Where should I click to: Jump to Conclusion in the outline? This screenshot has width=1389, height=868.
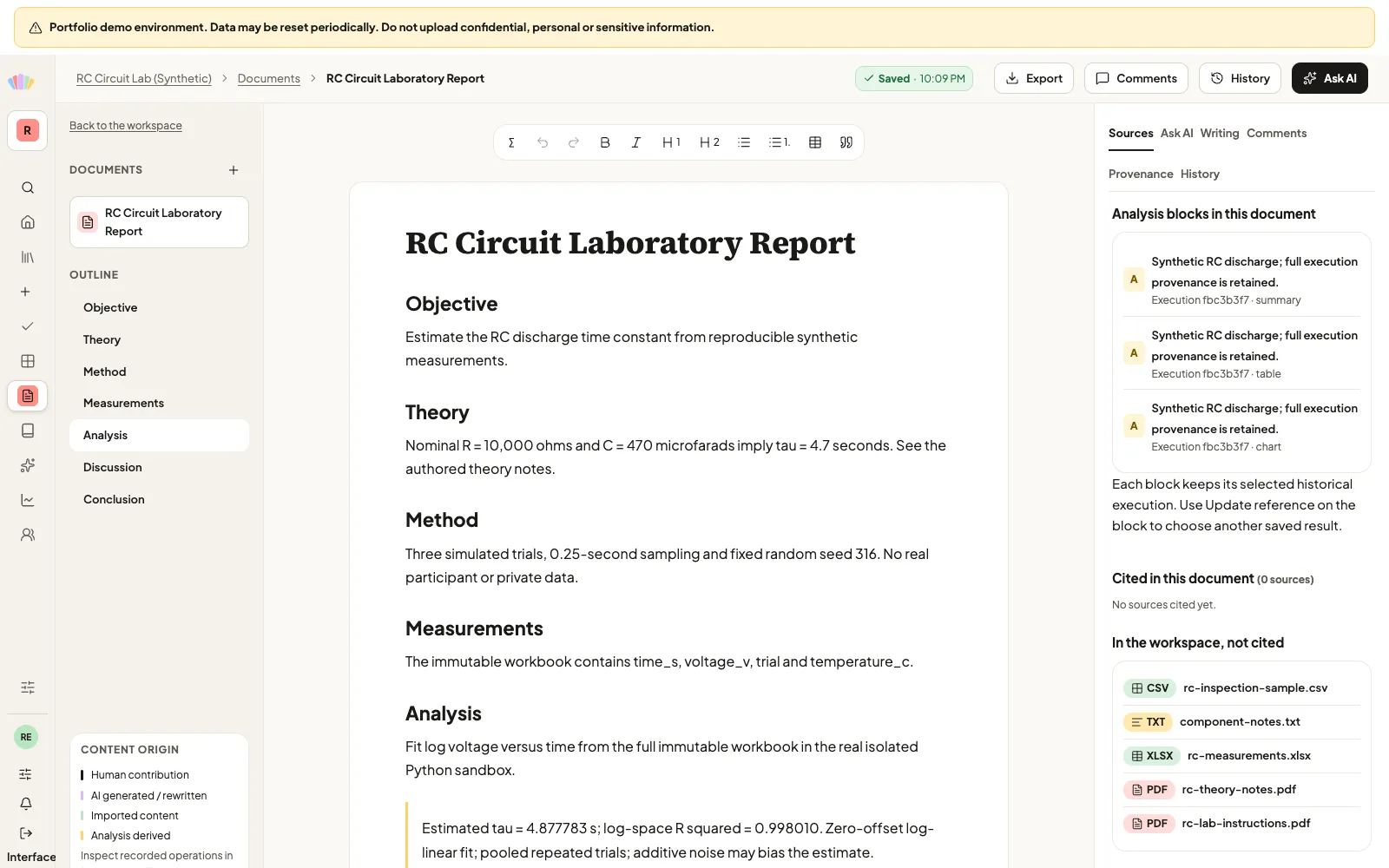tap(159, 499)
